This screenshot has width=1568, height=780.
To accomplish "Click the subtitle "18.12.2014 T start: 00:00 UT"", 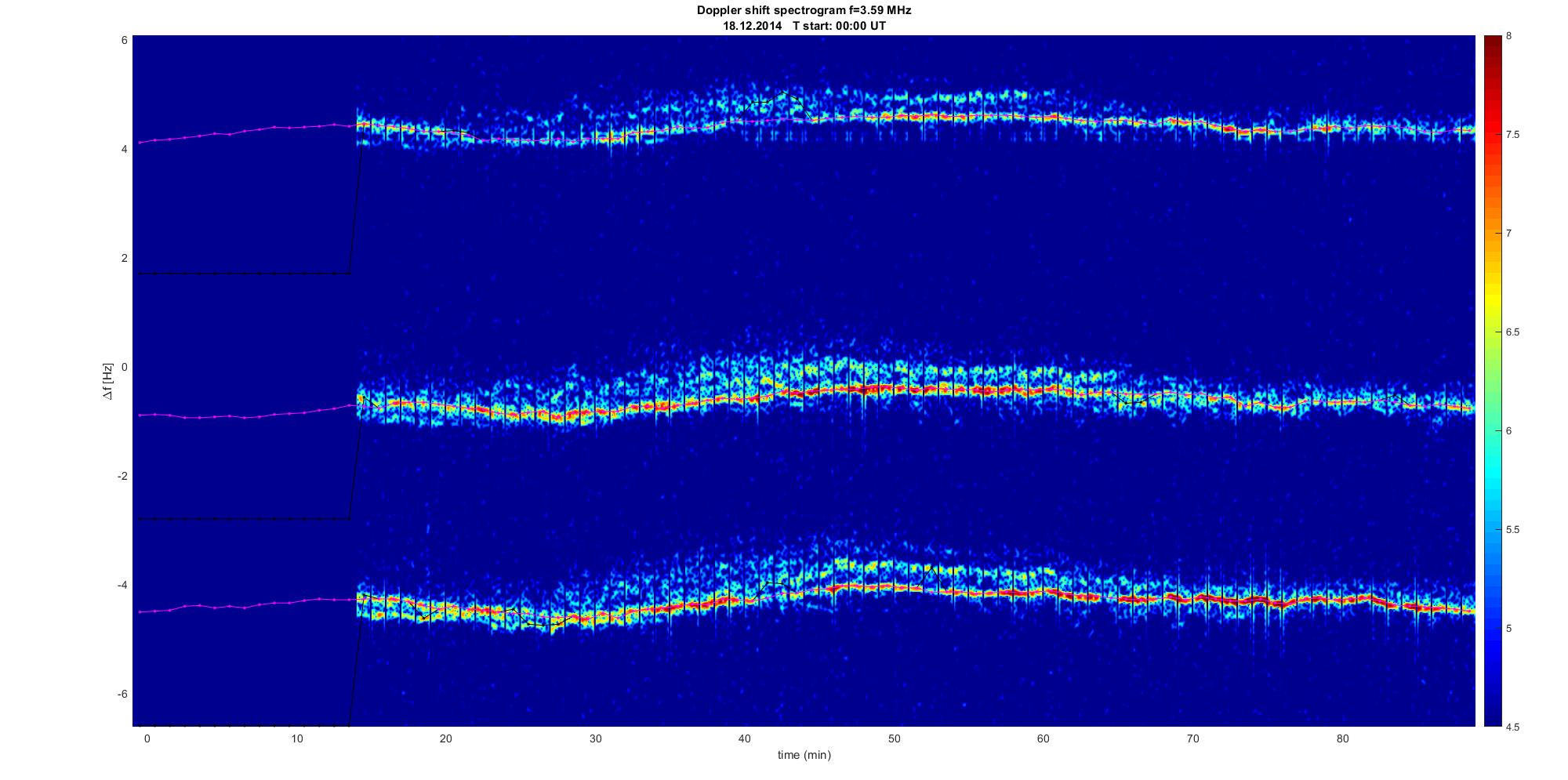I will click(x=804, y=26).
